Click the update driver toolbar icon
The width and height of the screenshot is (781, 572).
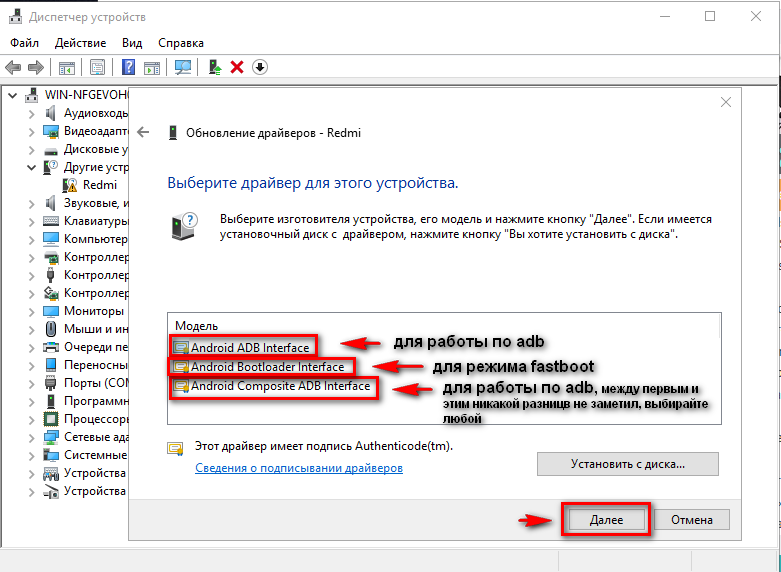click(x=214, y=67)
